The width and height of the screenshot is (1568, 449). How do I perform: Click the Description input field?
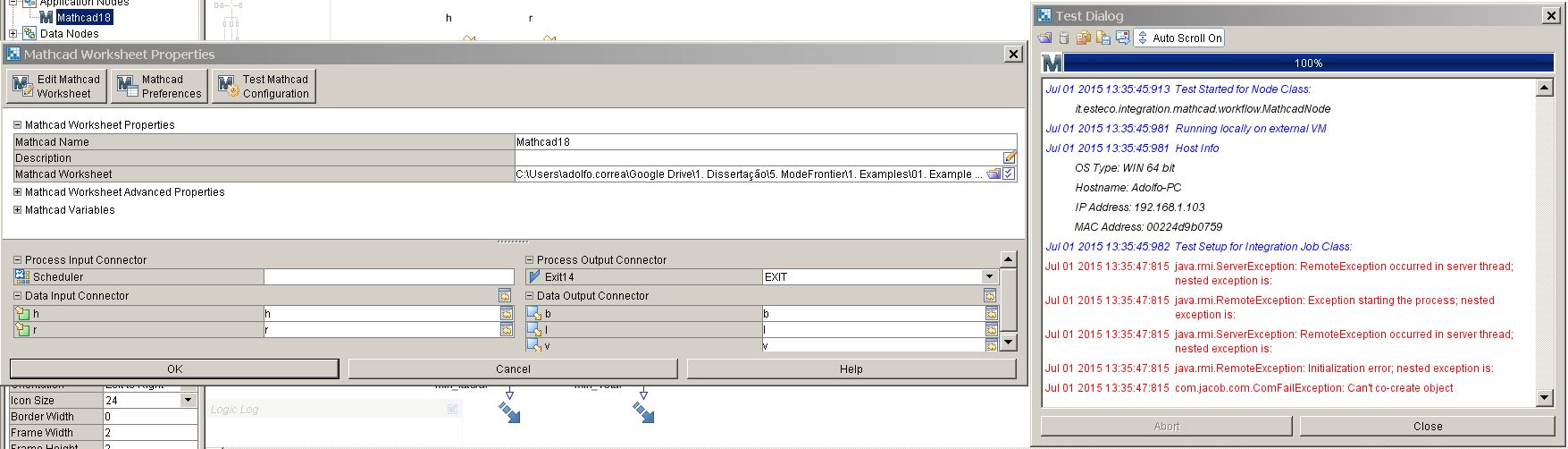click(x=759, y=158)
